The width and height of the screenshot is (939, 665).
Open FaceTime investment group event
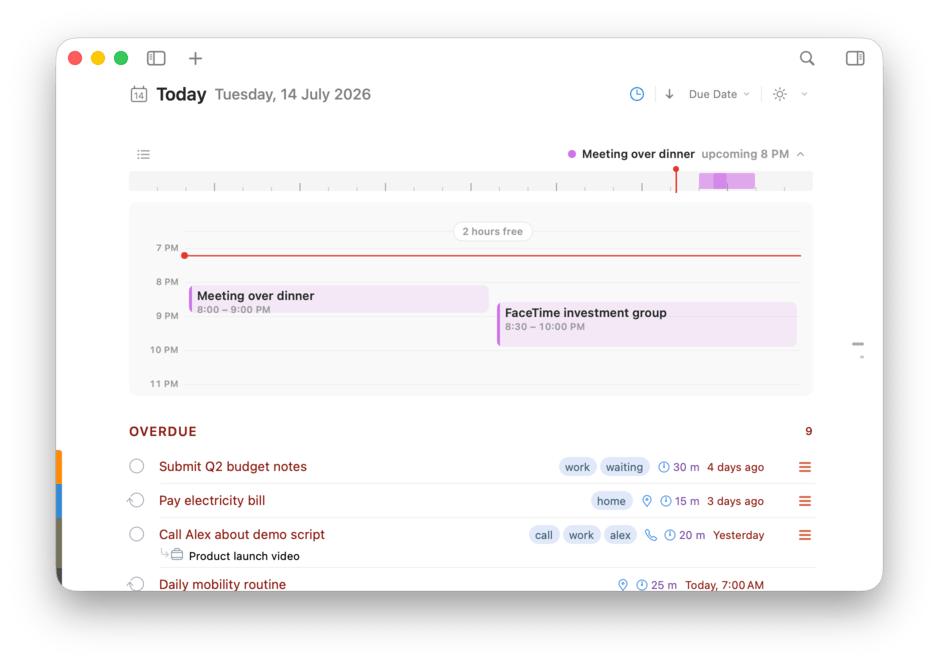pos(647,324)
